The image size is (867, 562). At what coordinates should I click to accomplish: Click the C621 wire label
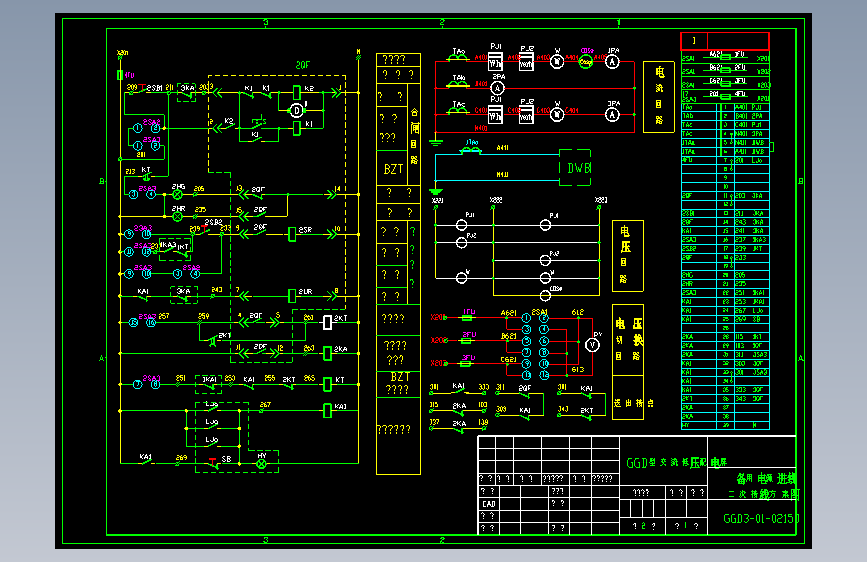pyautogui.click(x=509, y=360)
